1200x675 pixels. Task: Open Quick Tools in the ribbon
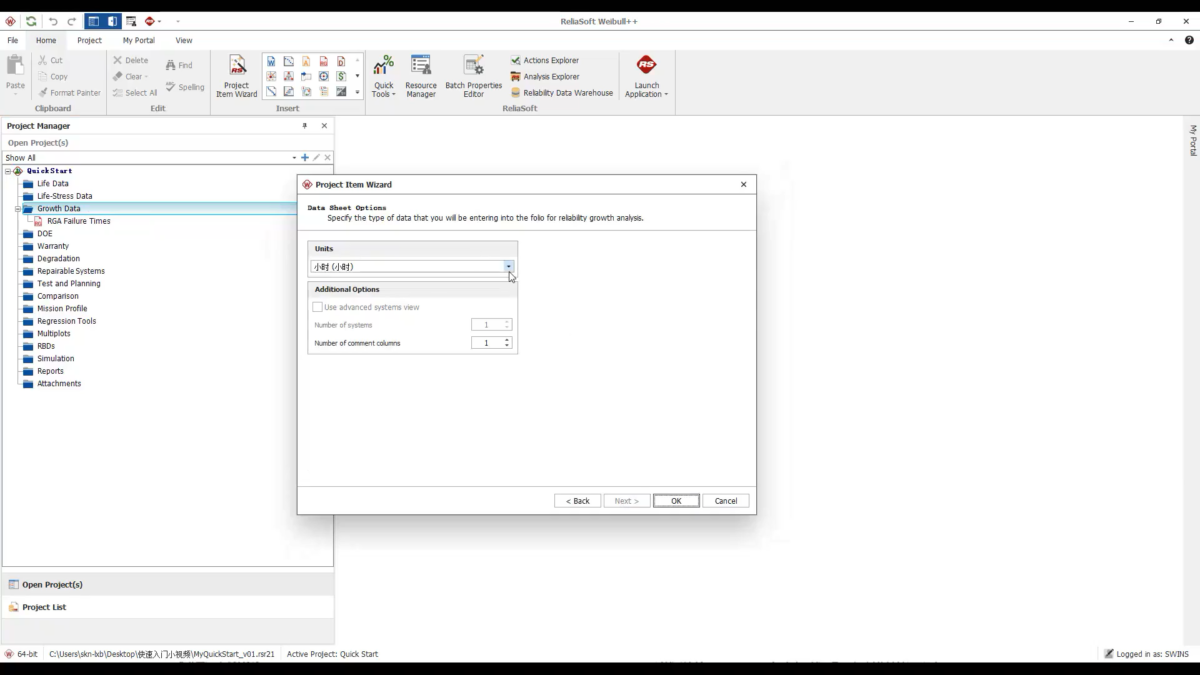click(x=383, y=77)
